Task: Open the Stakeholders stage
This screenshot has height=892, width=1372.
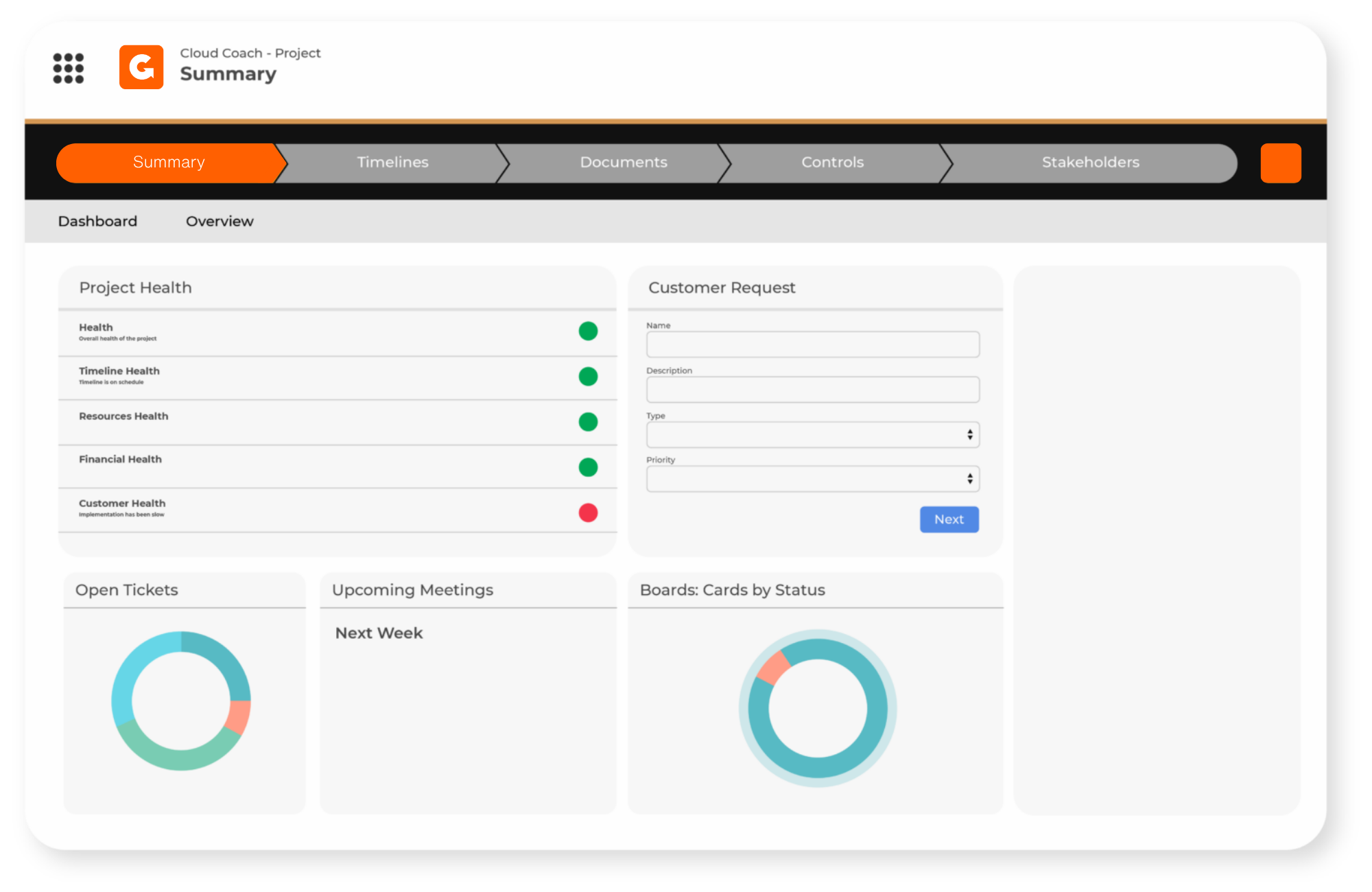Action: tap(1090, 163)
